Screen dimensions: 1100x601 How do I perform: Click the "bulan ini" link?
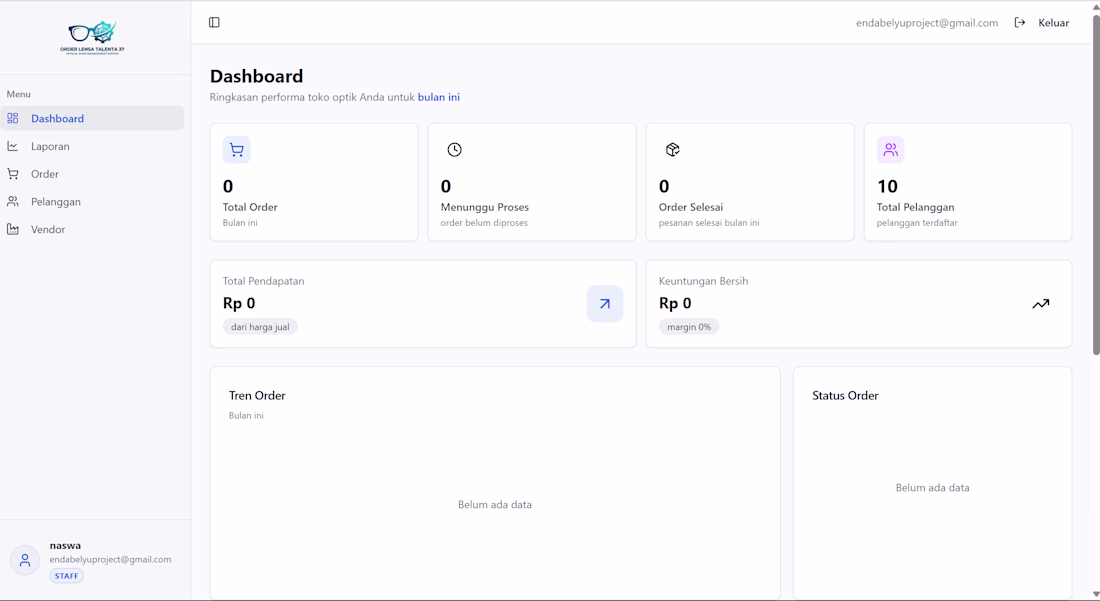pyautogui.click(x=438, y=97)
